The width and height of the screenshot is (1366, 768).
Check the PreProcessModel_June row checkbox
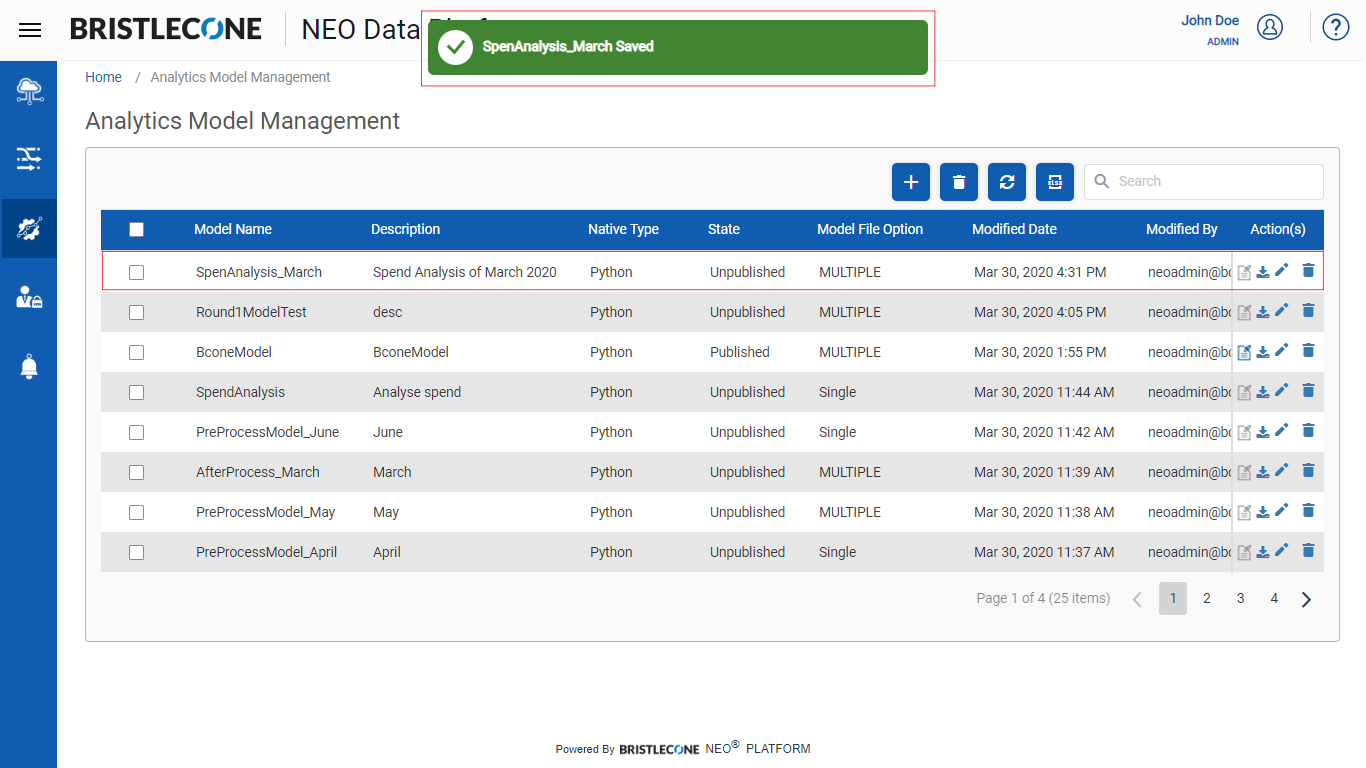(137, 432)
